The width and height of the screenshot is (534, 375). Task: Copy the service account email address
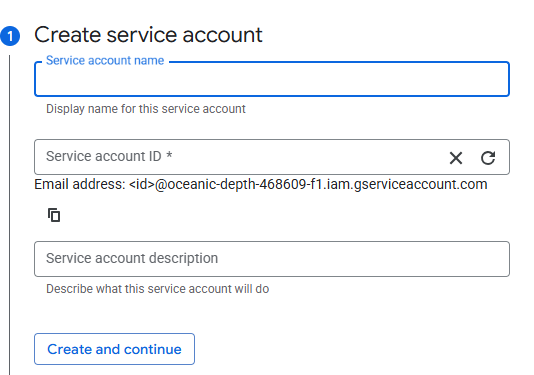pyautogui.click(x=54, y=215)
